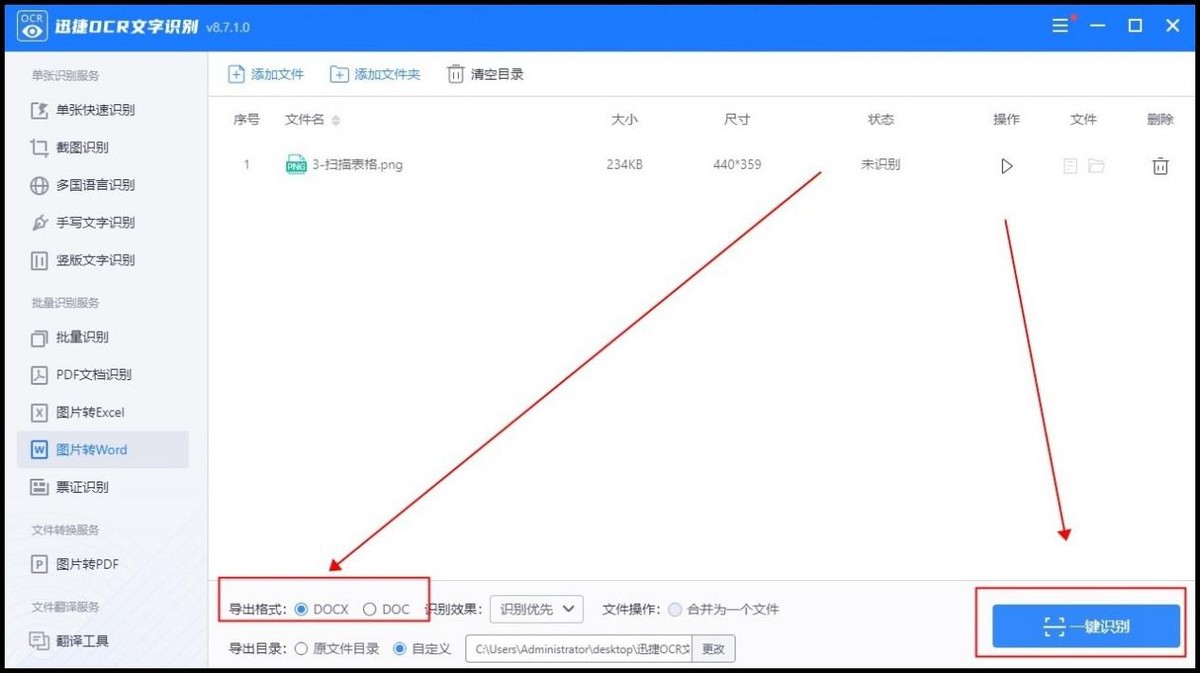Click the 未识别 status text
This screenshot has height=673, width=1200.
[x=880, y=165]
